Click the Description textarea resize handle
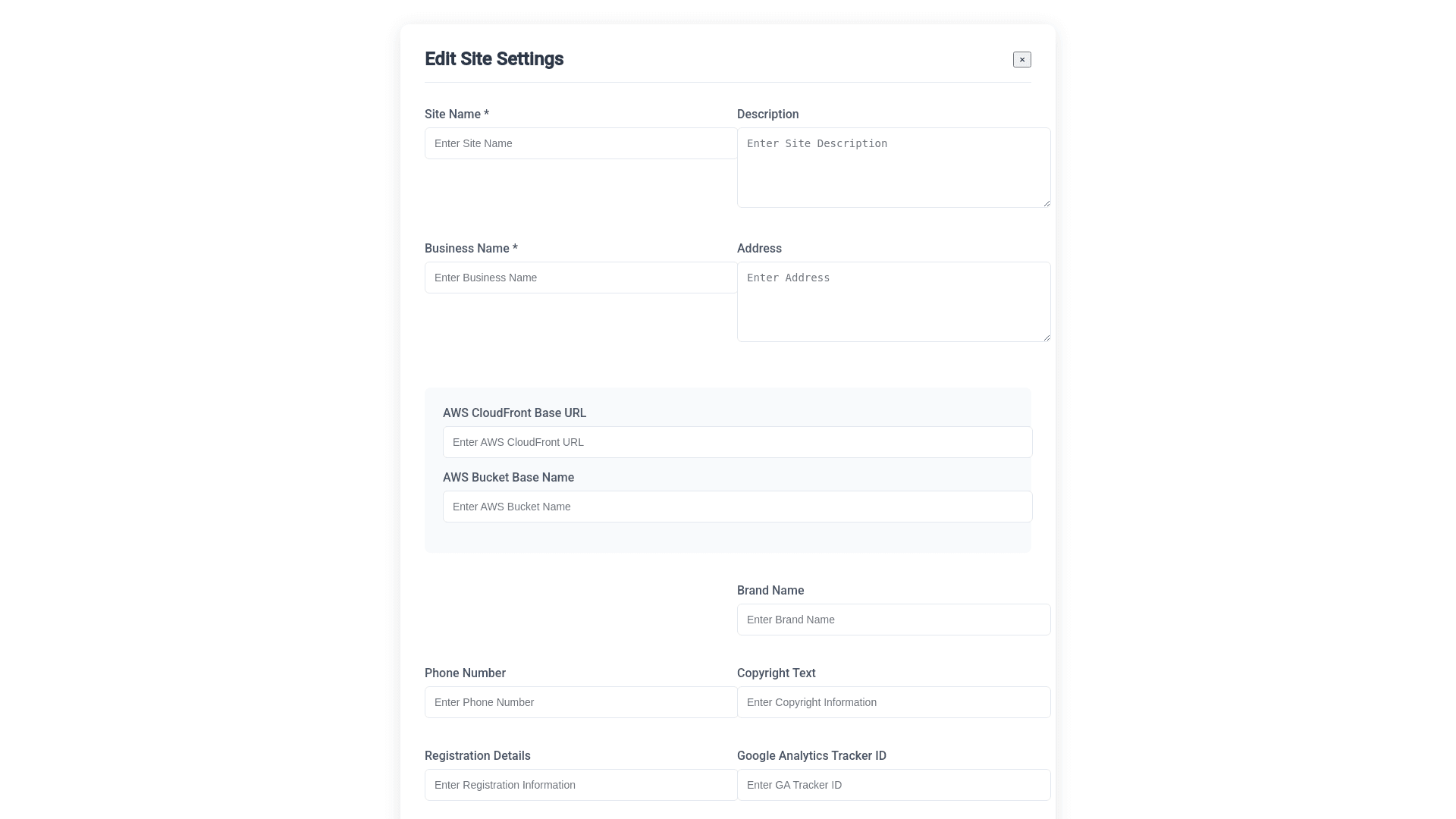The width and height of the screenshot is (1456, 819). tap(1046, 202)
